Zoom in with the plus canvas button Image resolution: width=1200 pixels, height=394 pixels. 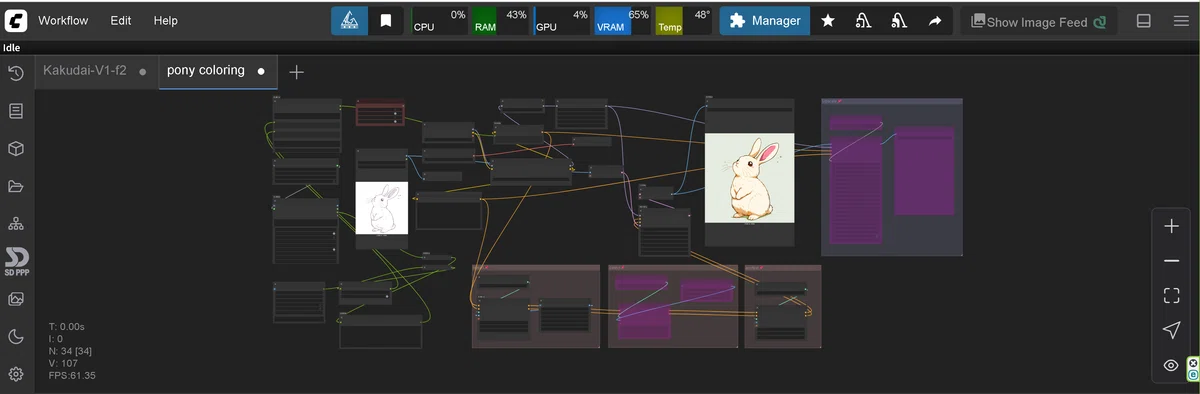point(1171,227)
